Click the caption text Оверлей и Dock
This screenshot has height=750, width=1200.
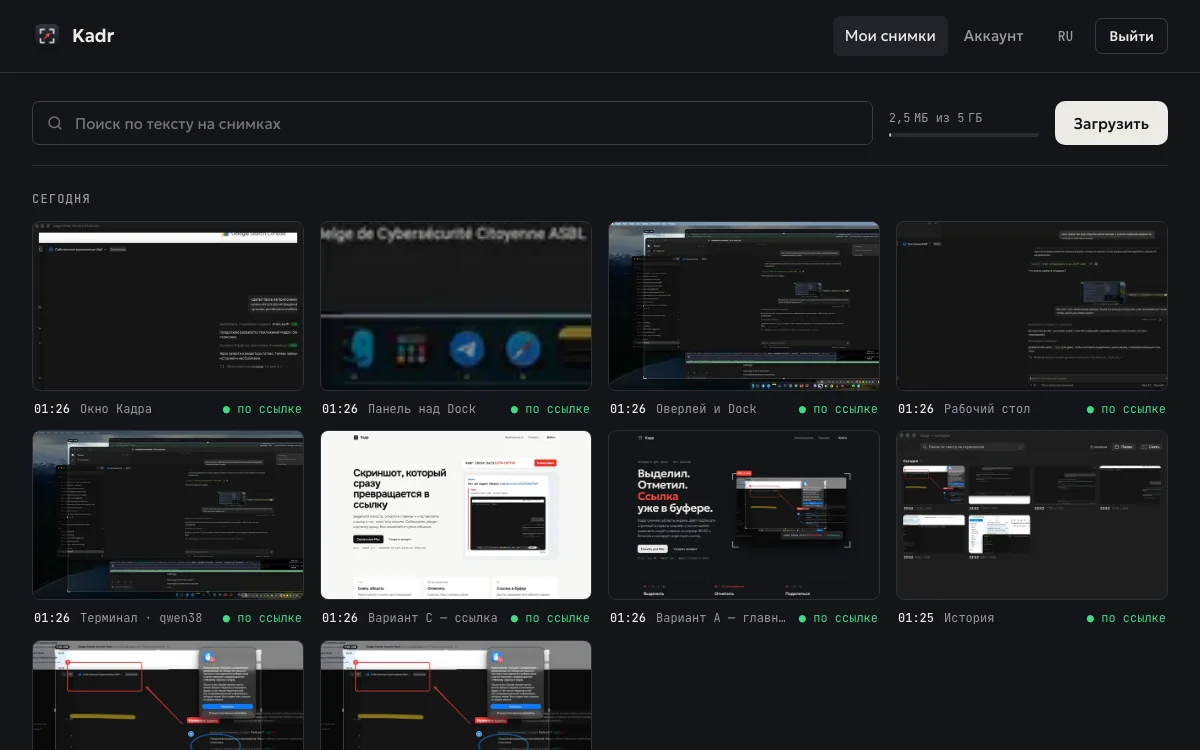tap(706, 409)
